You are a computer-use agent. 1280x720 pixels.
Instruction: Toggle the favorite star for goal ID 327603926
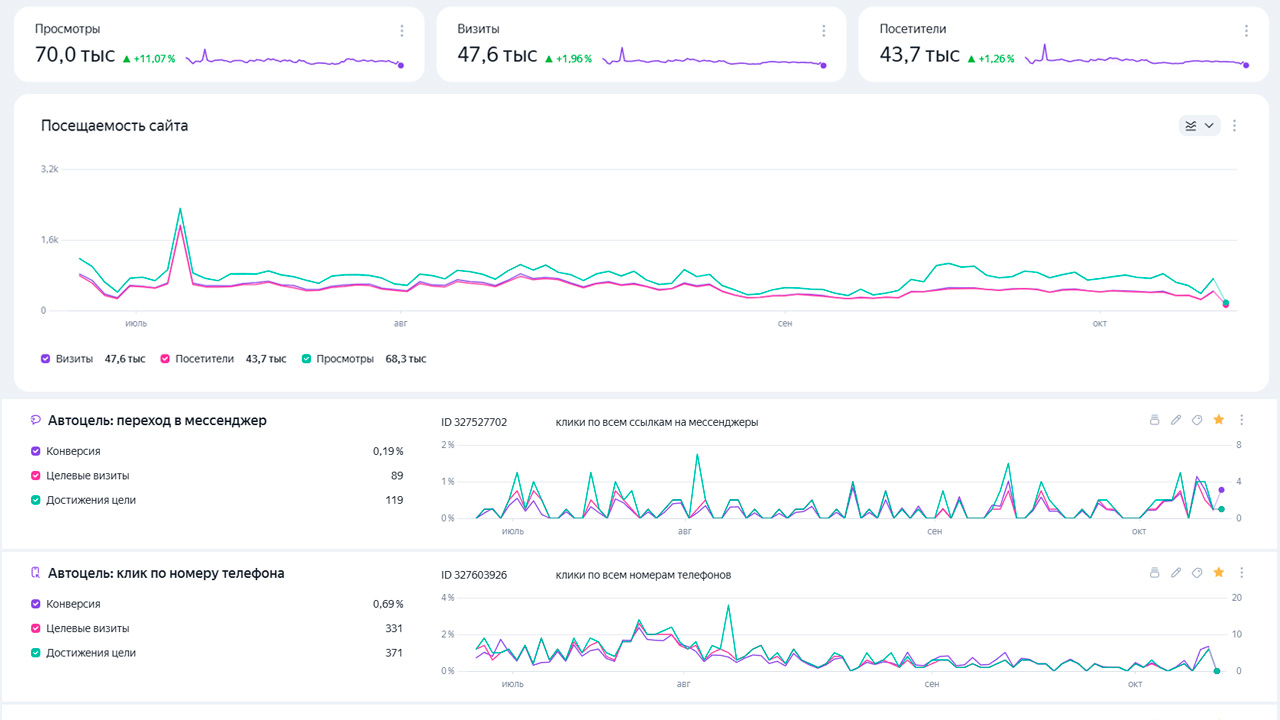(x=1218, y=573)
